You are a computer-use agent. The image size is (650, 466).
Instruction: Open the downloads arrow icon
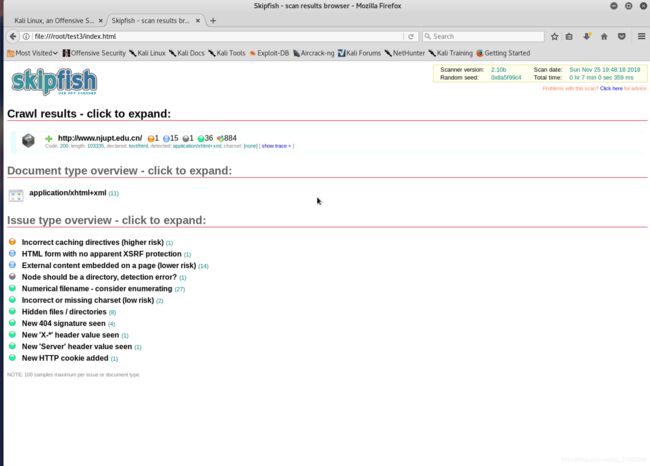tap(587, 36)
